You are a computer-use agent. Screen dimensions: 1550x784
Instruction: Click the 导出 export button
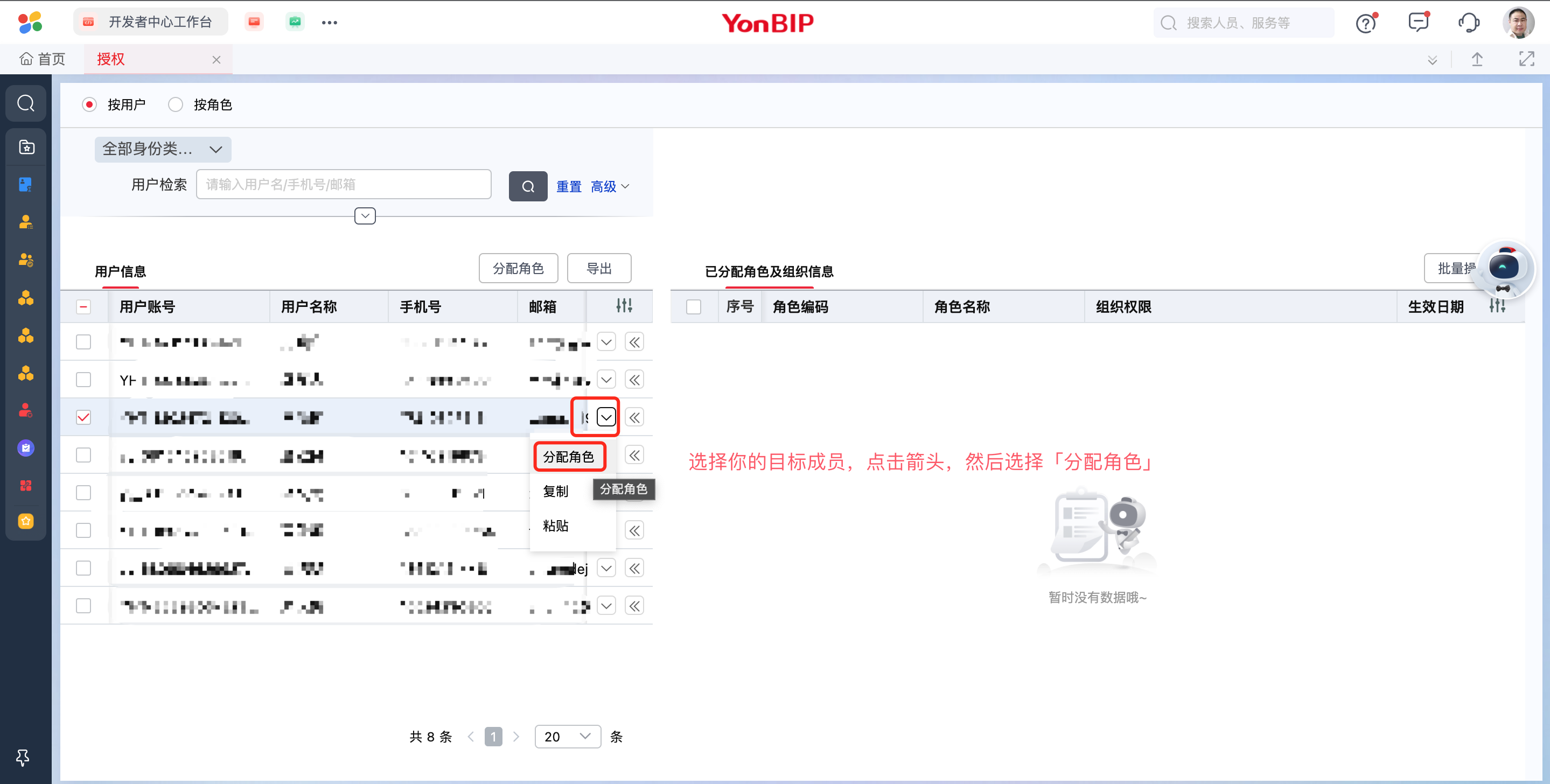tap(599, 268)
